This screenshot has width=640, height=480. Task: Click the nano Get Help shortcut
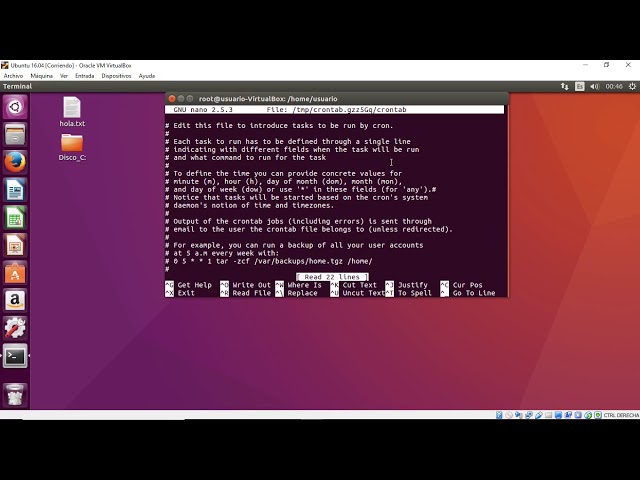pyautogui.click(x=189, y=285)
